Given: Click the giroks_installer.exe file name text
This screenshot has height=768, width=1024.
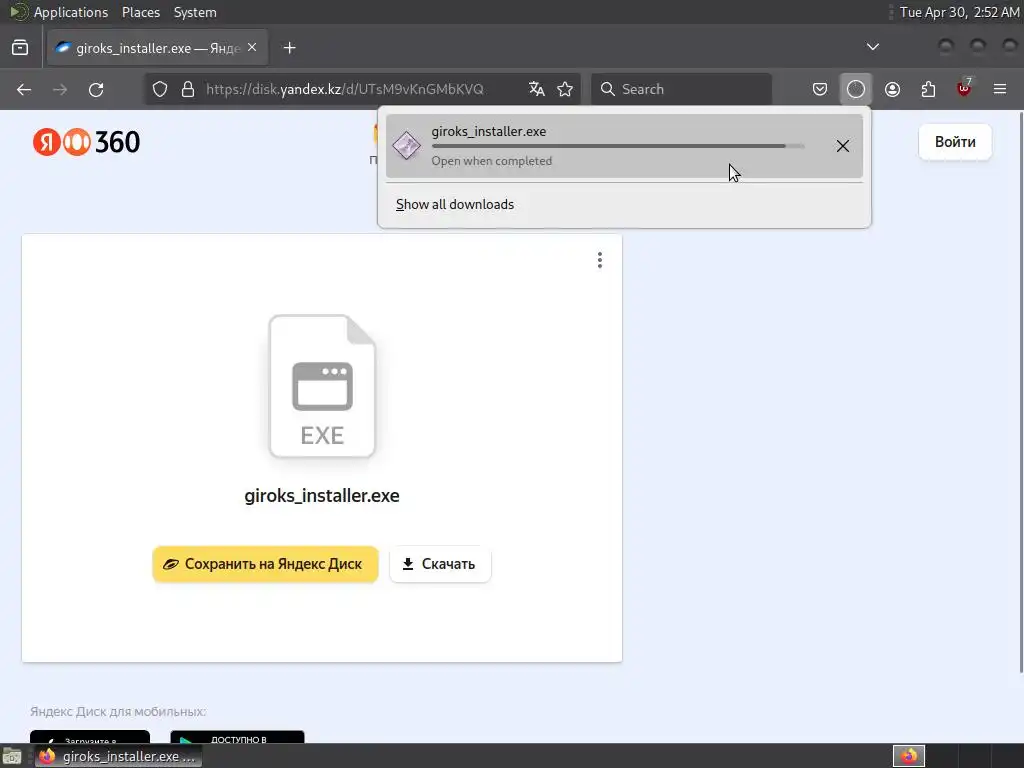Looking at the screenshot, I should pyautogui.click(x=322, y=496).
